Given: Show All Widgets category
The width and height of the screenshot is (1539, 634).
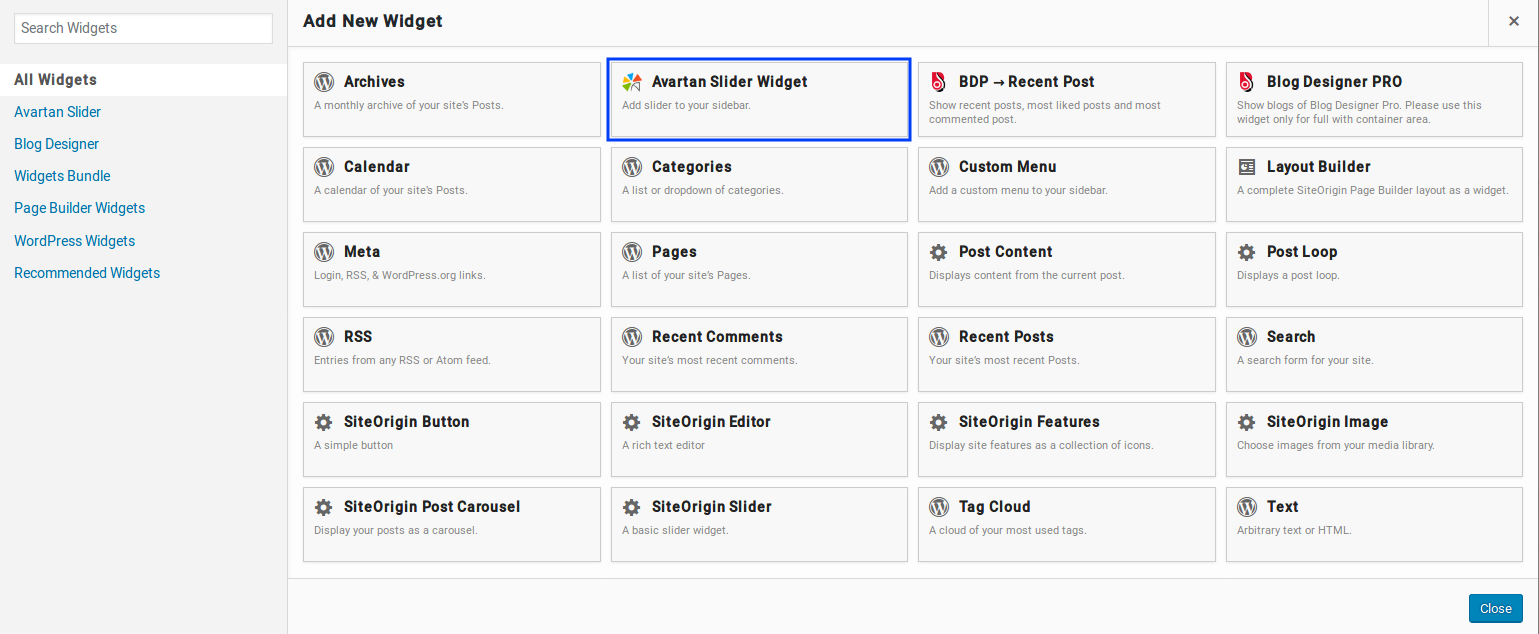Looking at the screenshot, I should pos(143,80).
